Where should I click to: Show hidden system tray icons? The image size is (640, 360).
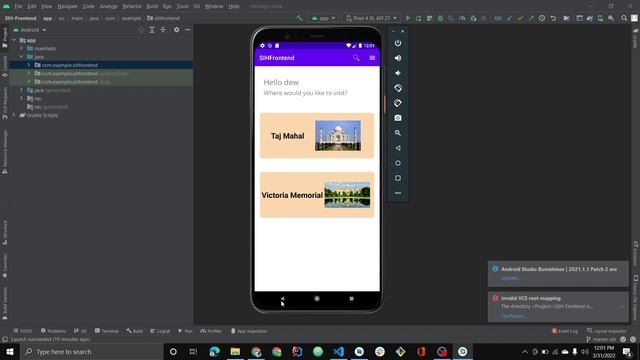(525, 351)
